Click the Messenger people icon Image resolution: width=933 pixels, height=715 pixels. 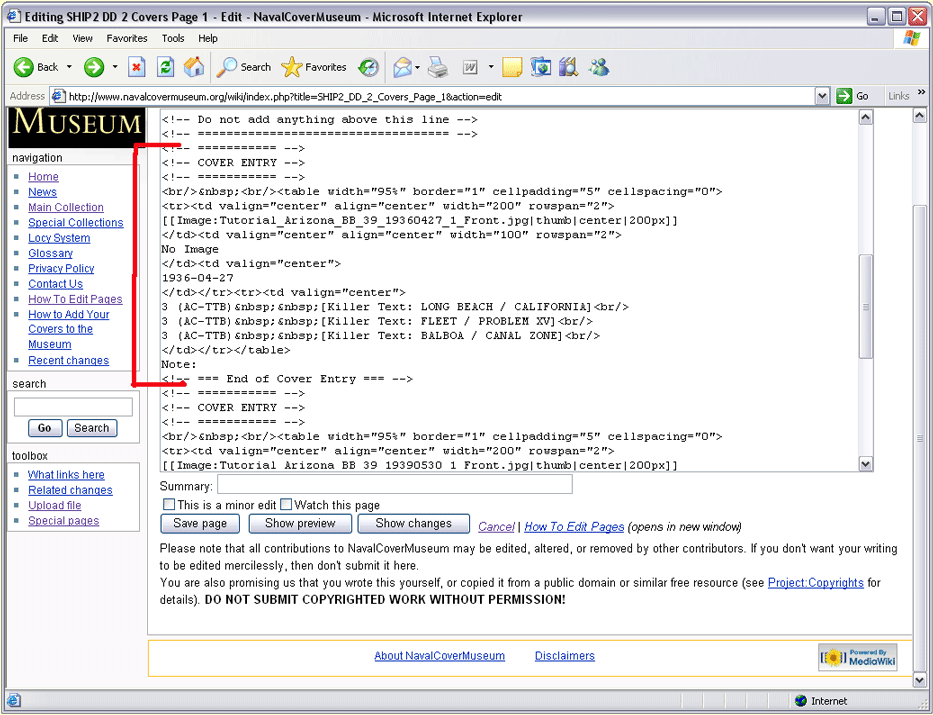tap(599, 67)
